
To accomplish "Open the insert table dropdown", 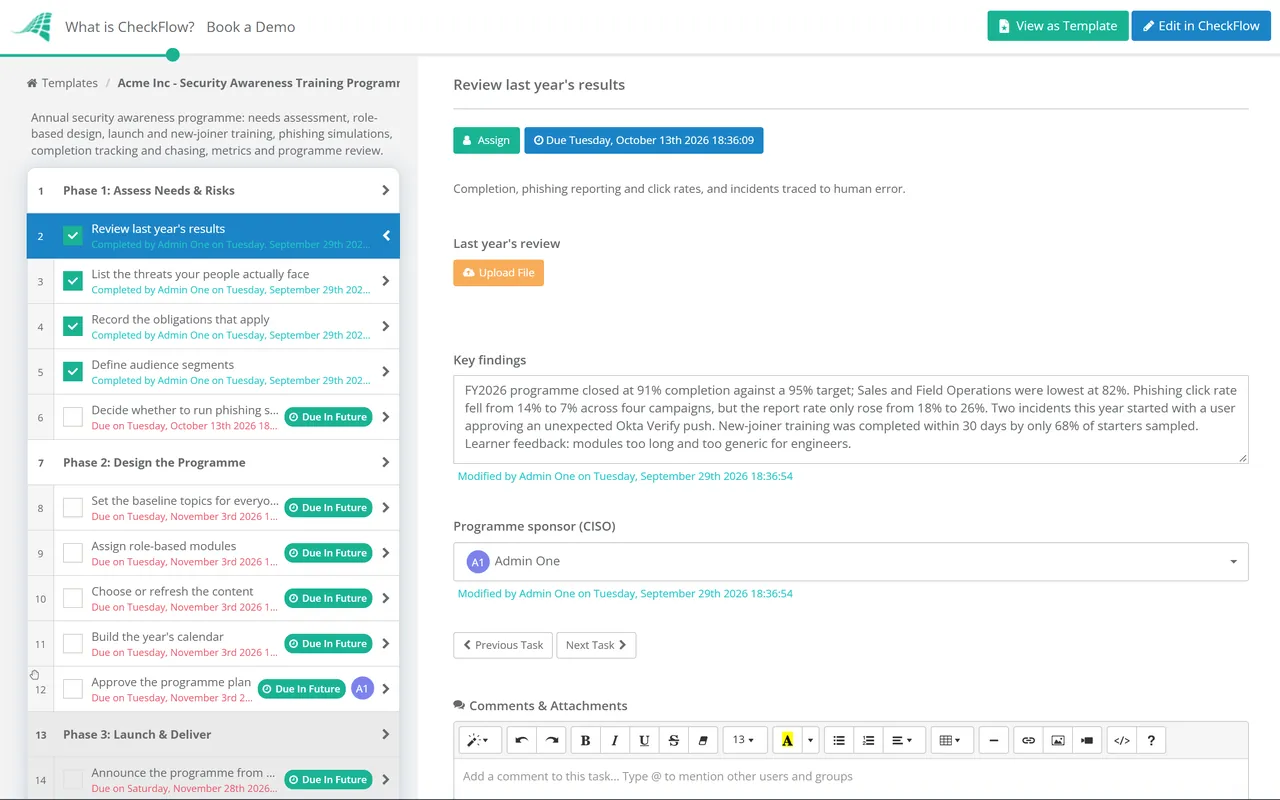I will pyautogui.click(x=950, y=740).
